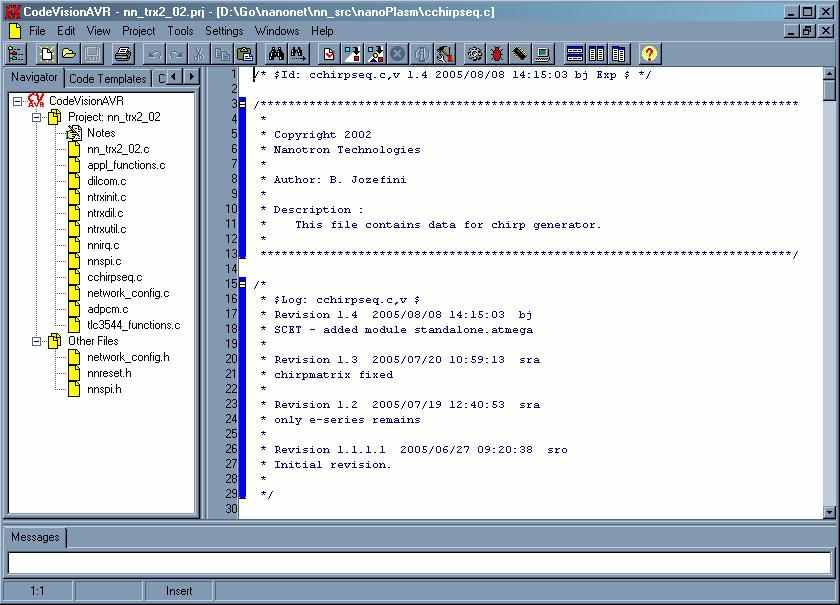Image resolution: width=840 pixels, height=605 pixels.
Task: Open the Settings menu
Action: [224, 31]
